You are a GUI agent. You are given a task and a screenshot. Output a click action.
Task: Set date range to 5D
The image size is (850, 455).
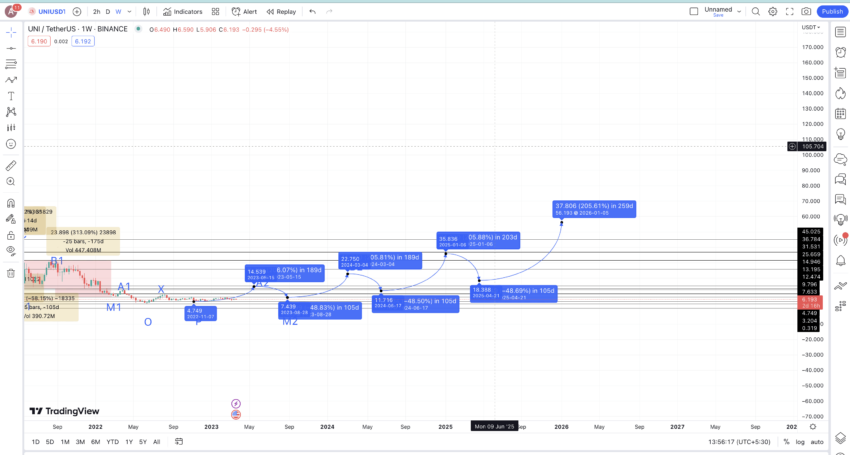[50, 442]
